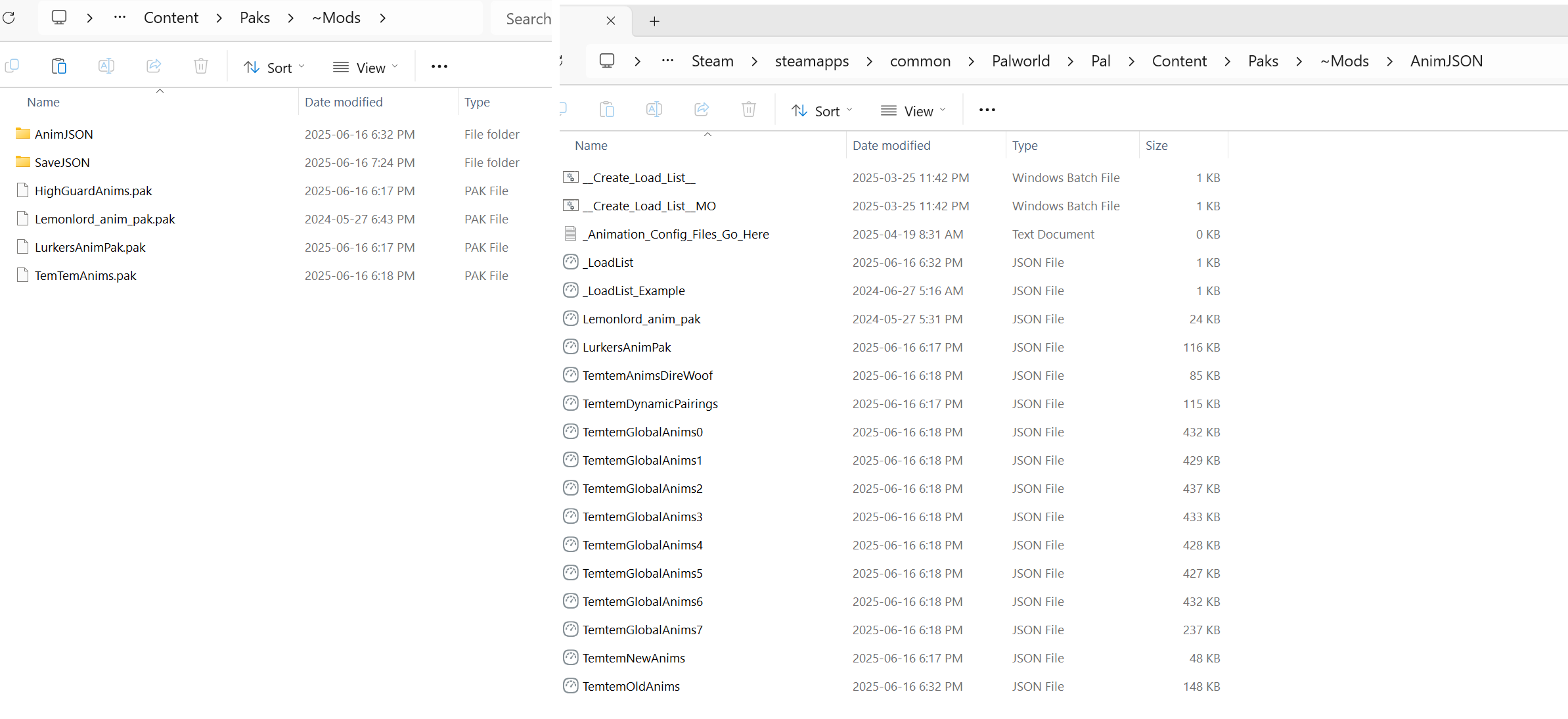
Task: Expand hidden path ellipsis in left address bar
Action: click(120, 18)
